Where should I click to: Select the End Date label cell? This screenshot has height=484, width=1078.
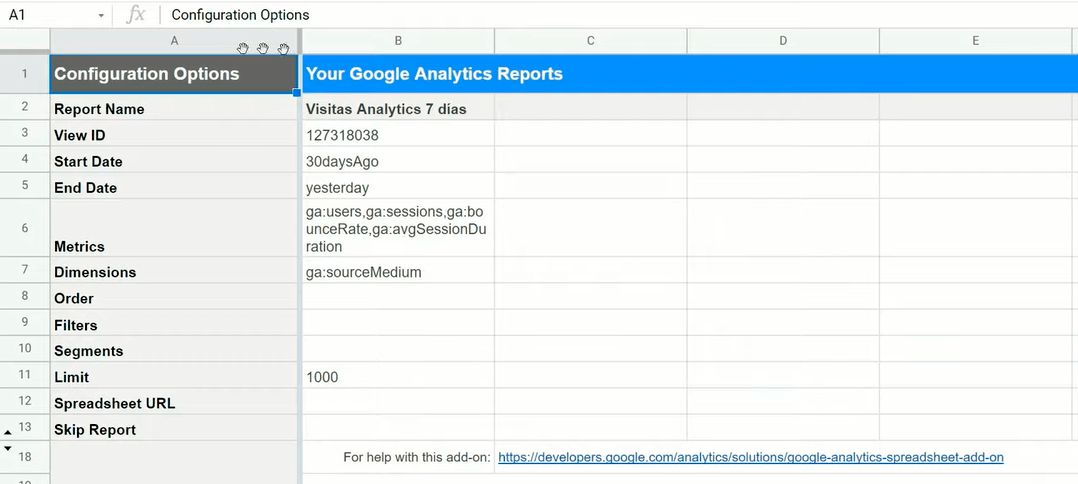pos(174,186)
